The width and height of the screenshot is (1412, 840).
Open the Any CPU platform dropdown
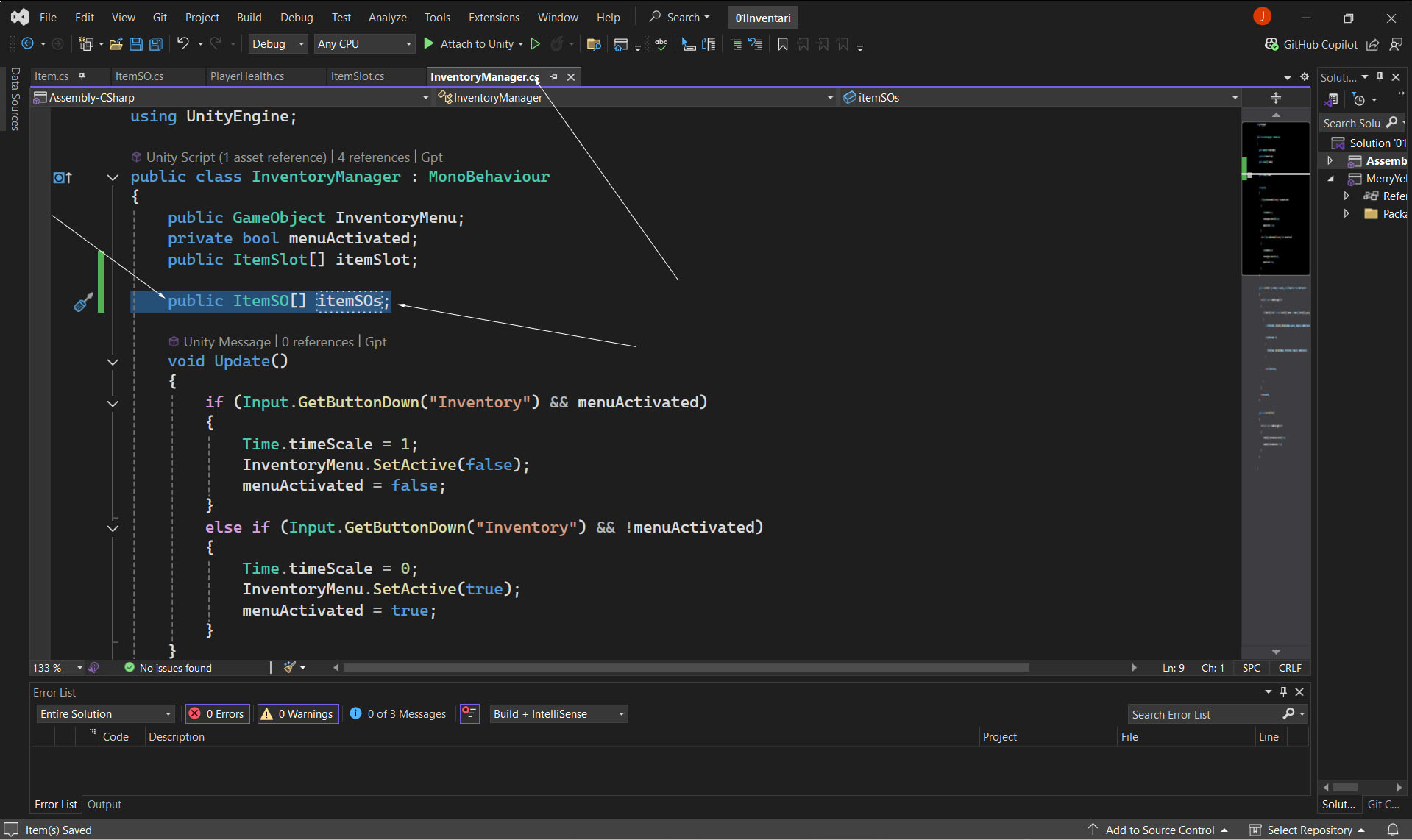[x=364, y=44]
